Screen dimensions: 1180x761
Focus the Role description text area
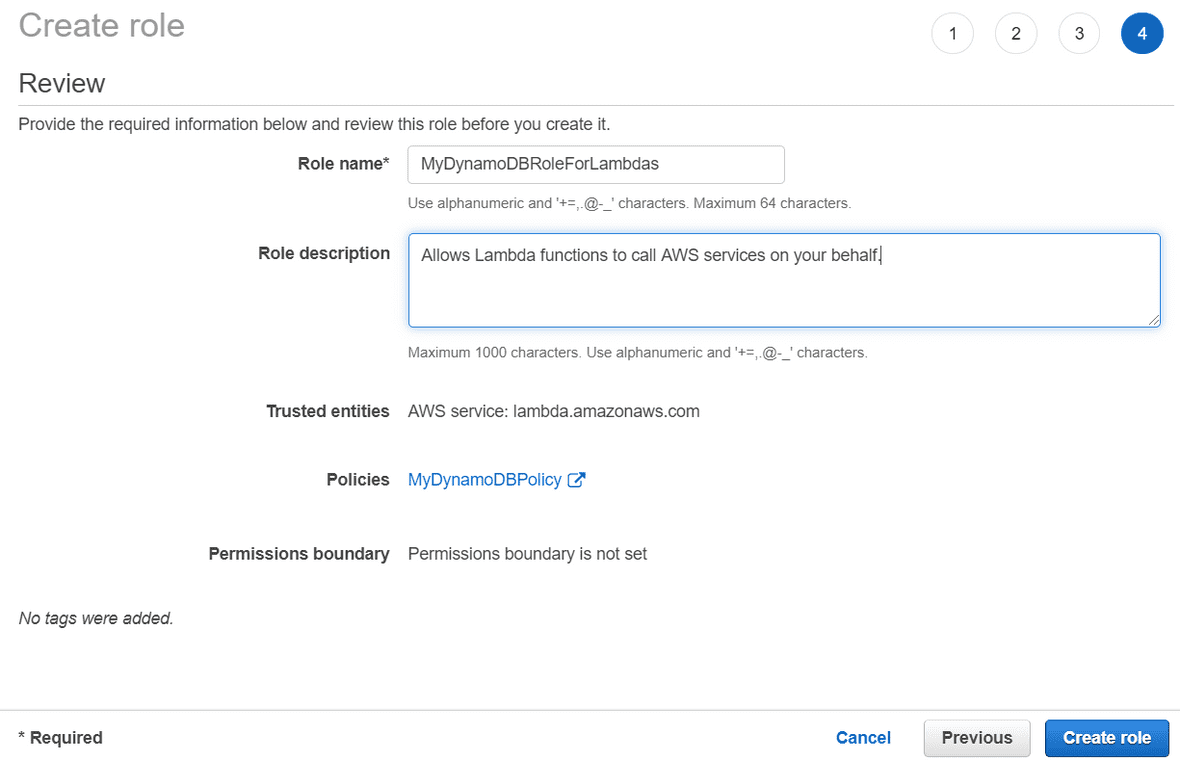click(784, 280)
